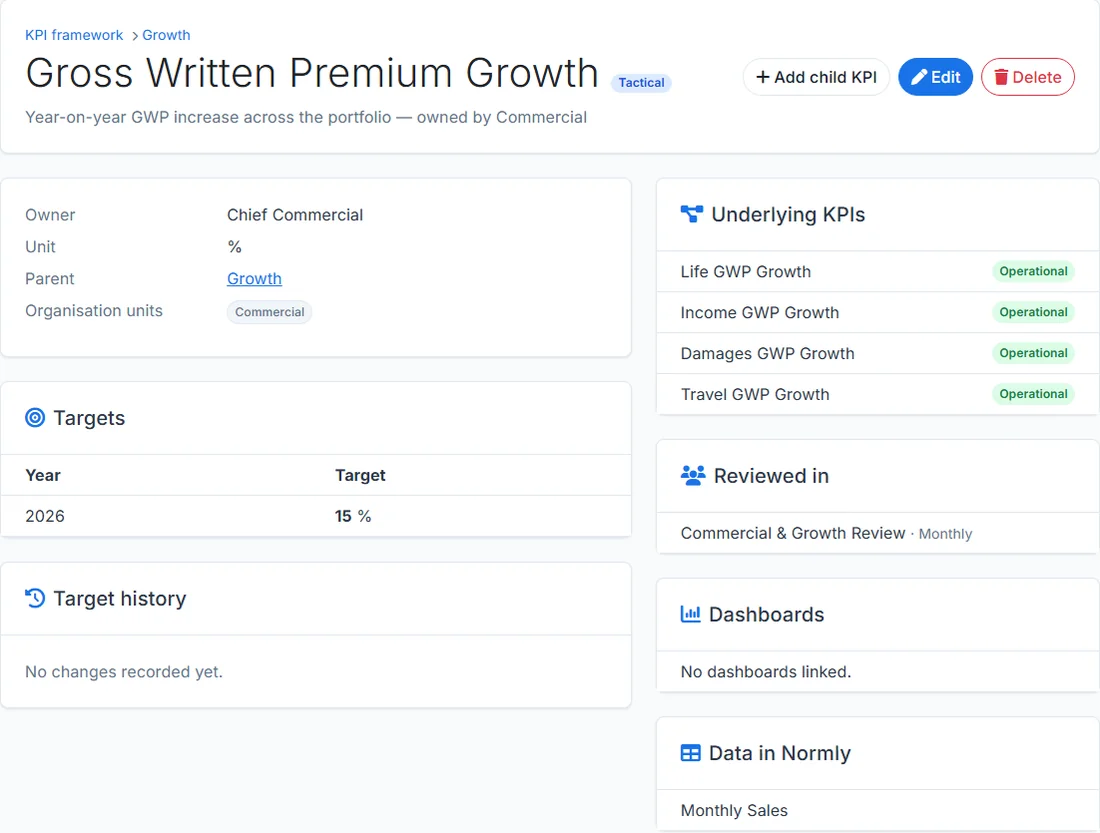Screen dimensions: 1100x833
Task: Click Operational badge on Life GWP Growth
Action: point(1033,272)
